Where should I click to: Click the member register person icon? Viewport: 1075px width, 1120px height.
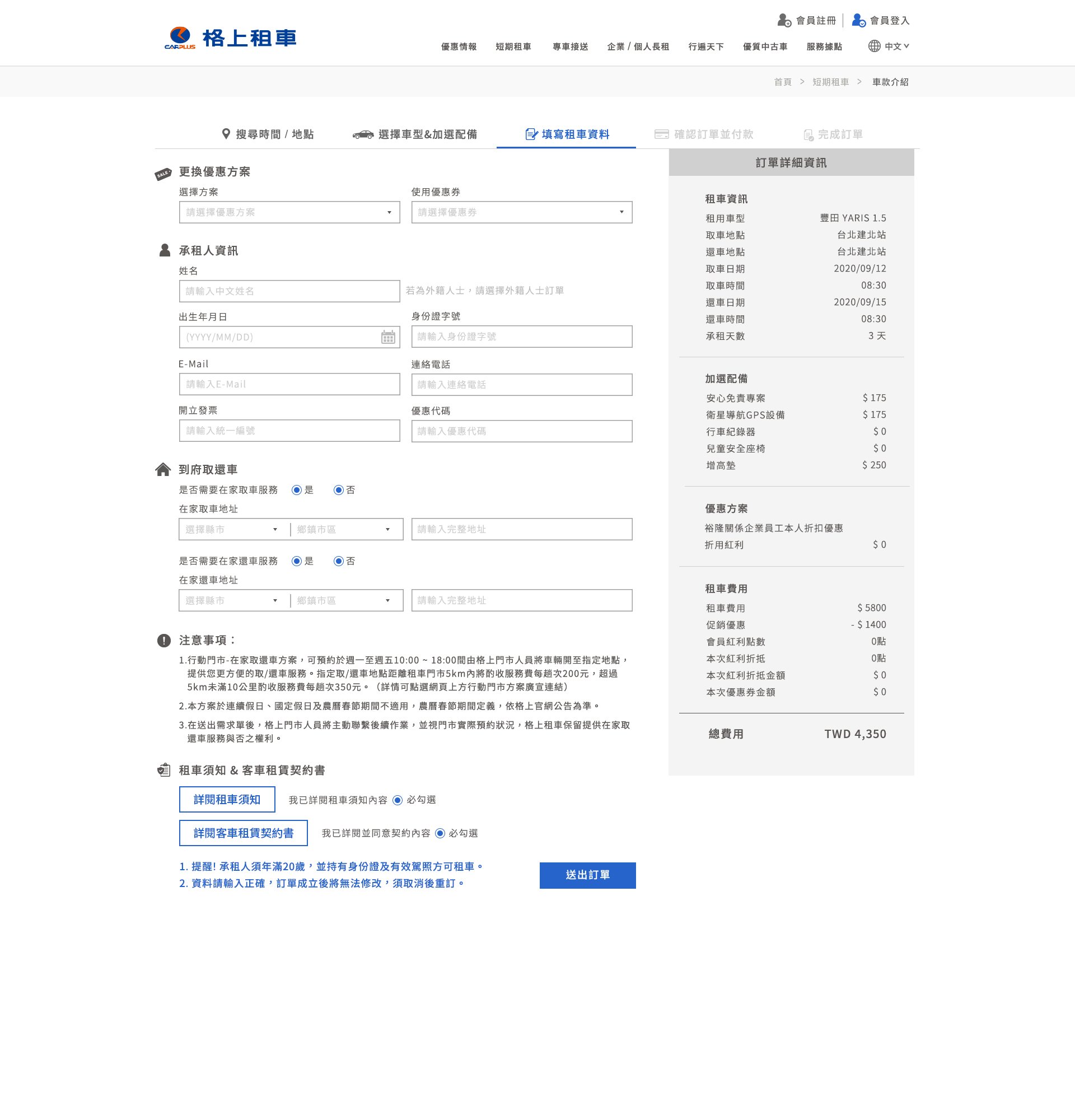(x=784, y=21)
